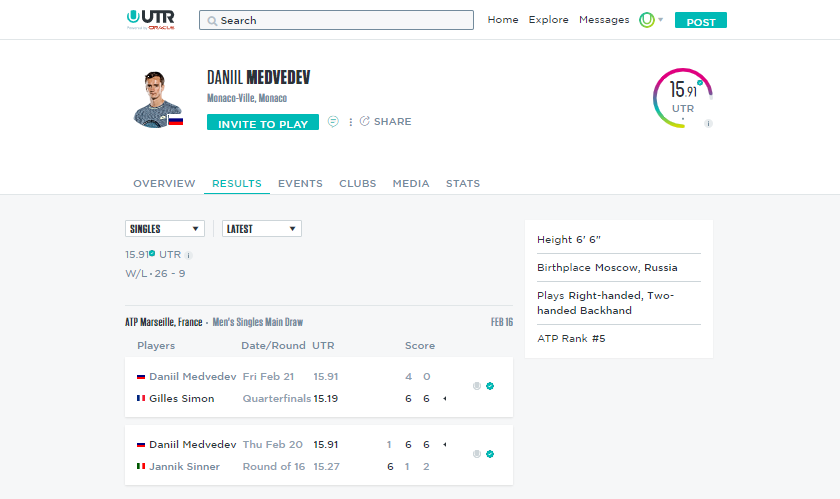Click into the Search field
The width and height of the screenshot is (840, 499).
(336, 20)
